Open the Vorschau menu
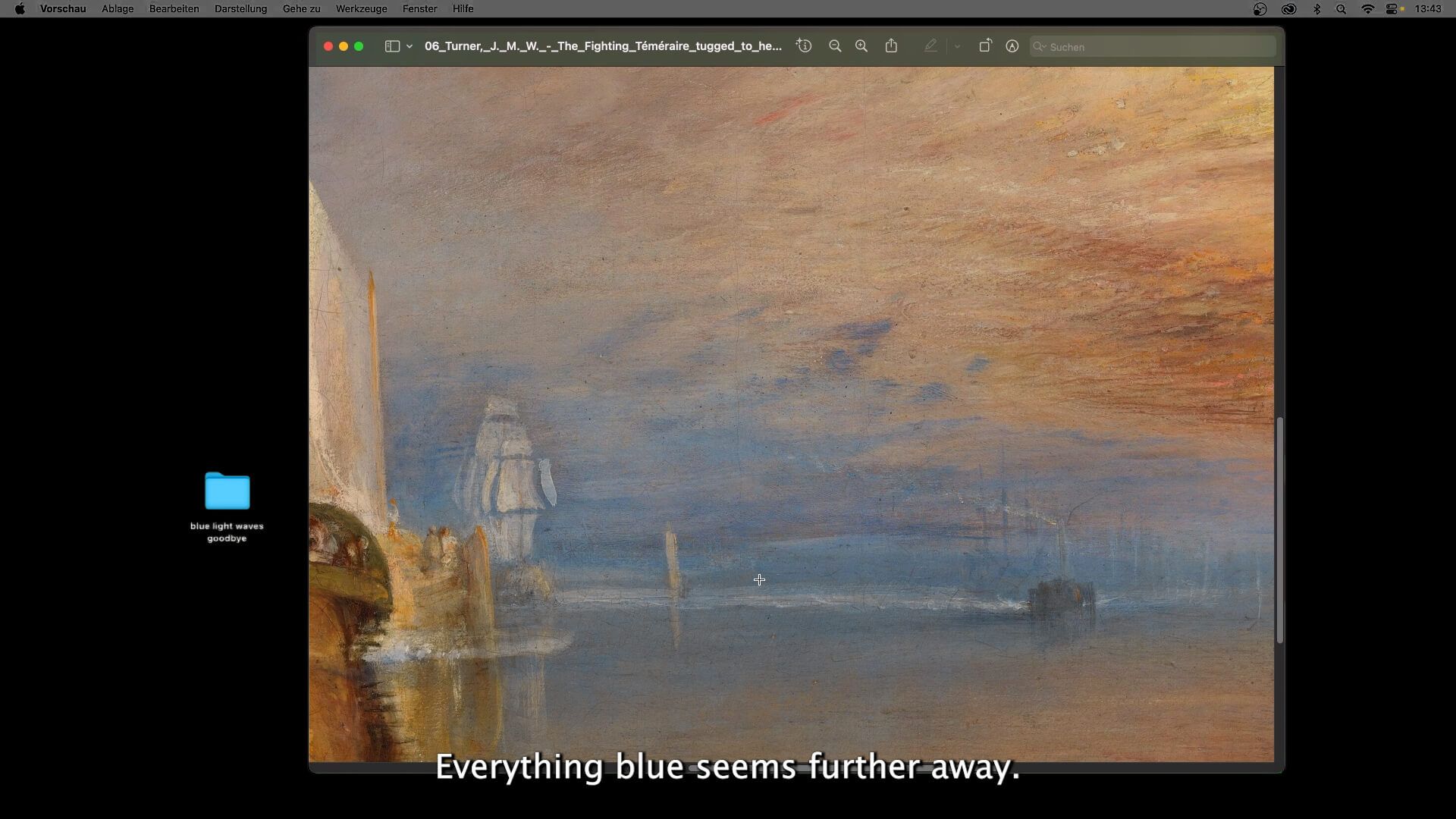 (x=63, y=9)
